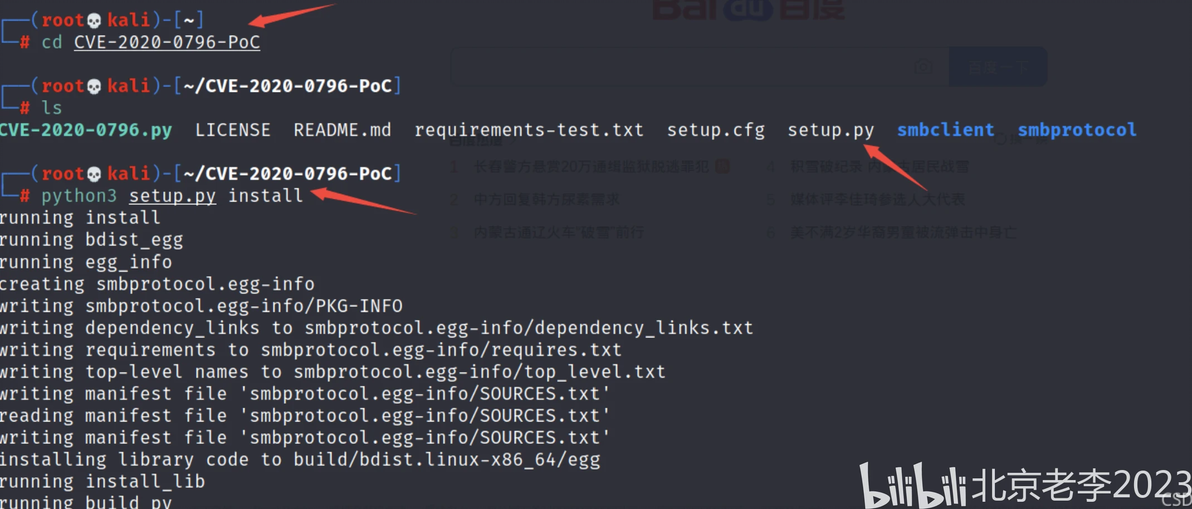1192x509 pixels.
Task: Click the smbprotocol directory name in ls output
Action: tap(1077, 130)
